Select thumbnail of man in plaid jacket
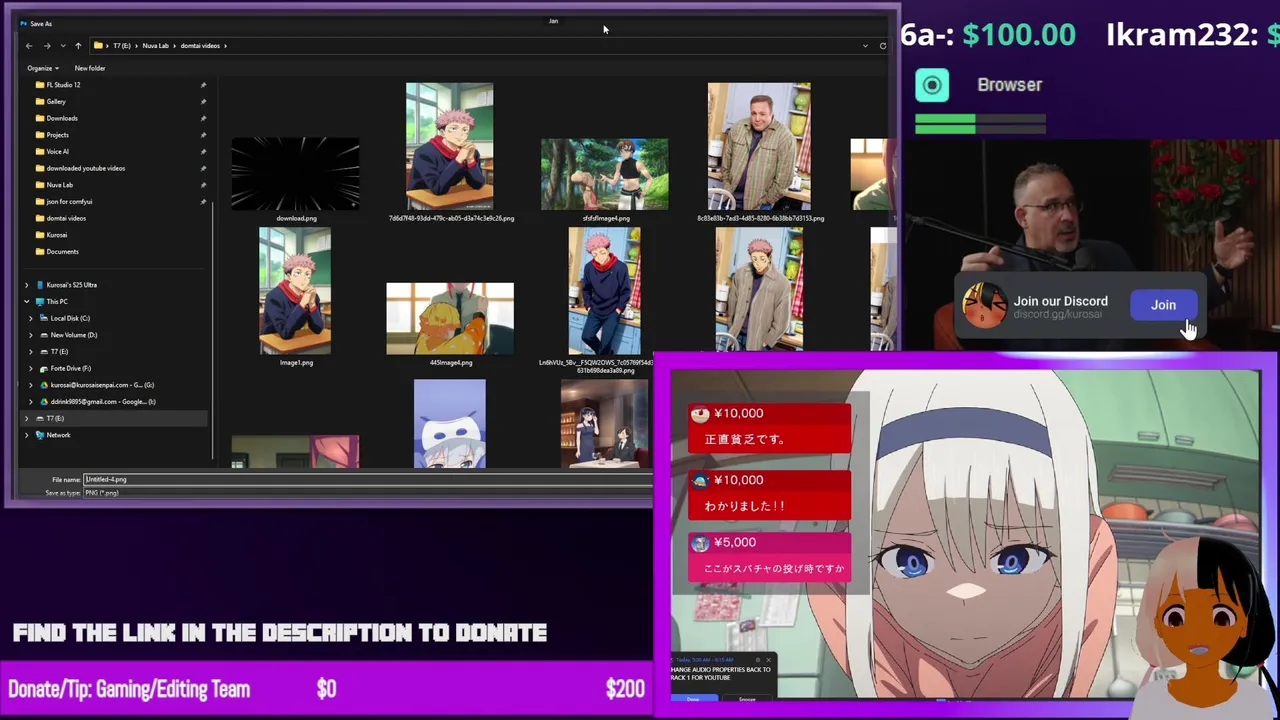The height and width of the screenshot is (720, 1280). click(x=759, y=146)
